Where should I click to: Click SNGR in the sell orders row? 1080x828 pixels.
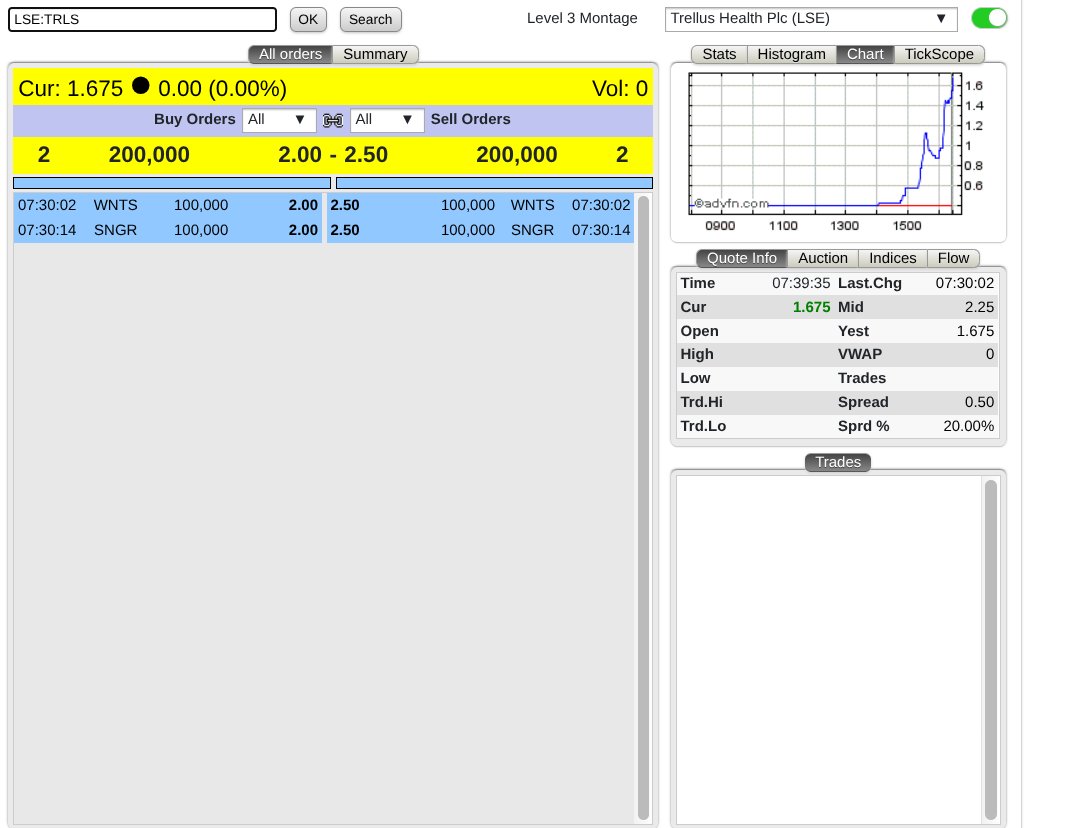click(x=532, y=230)
